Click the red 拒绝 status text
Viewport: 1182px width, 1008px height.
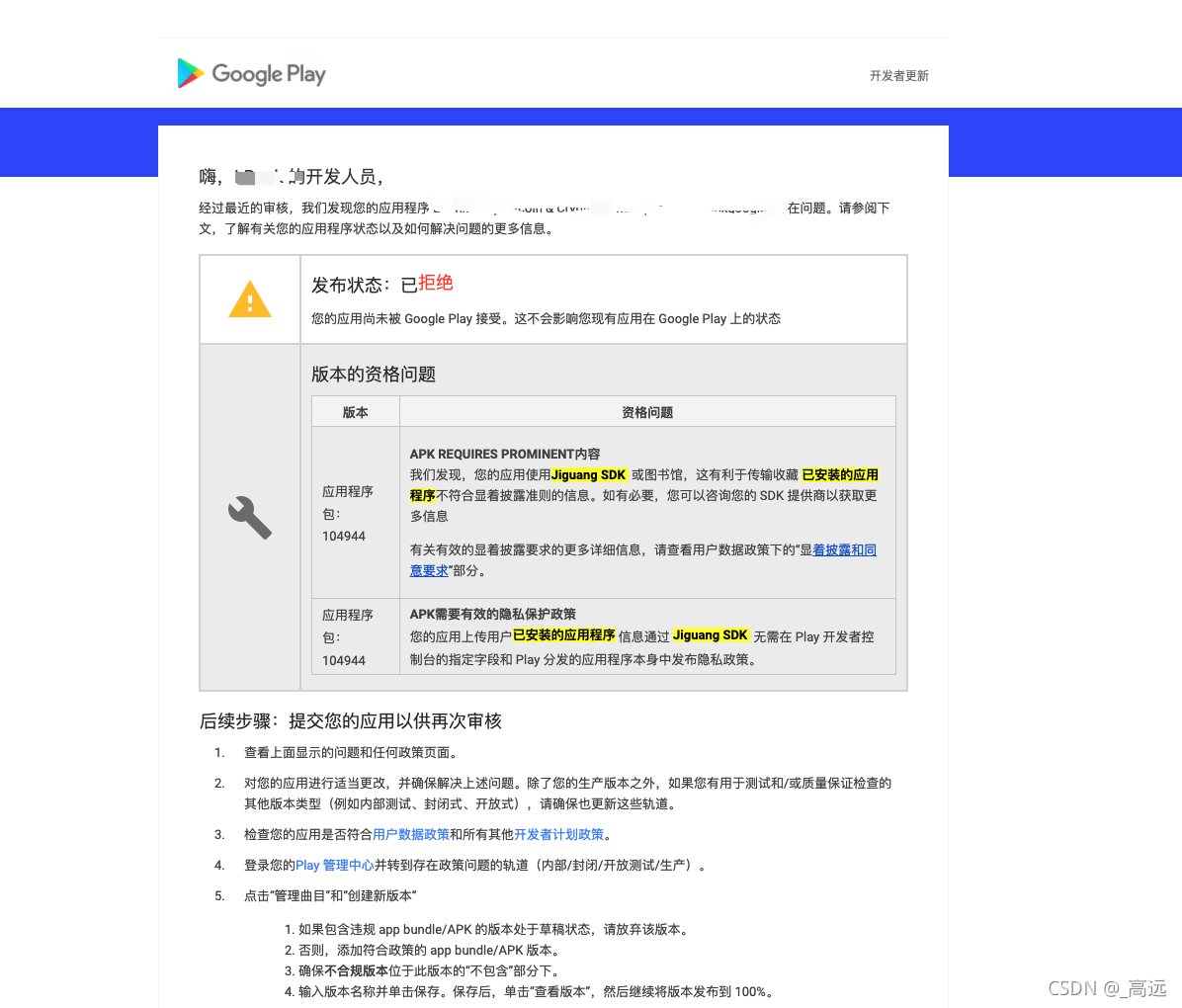point(436,283)
